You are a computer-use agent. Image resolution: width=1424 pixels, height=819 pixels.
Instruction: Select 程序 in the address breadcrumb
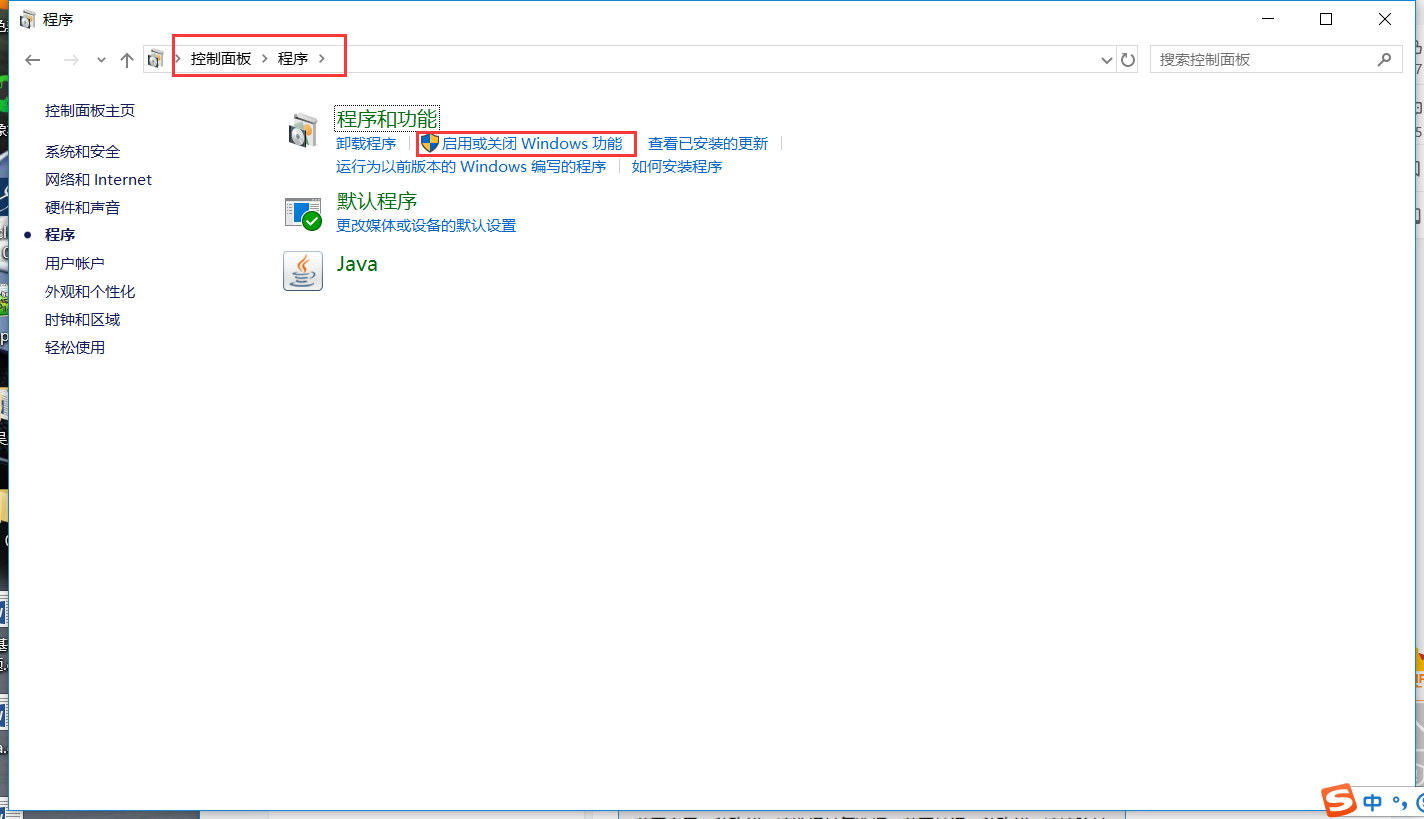293,59
